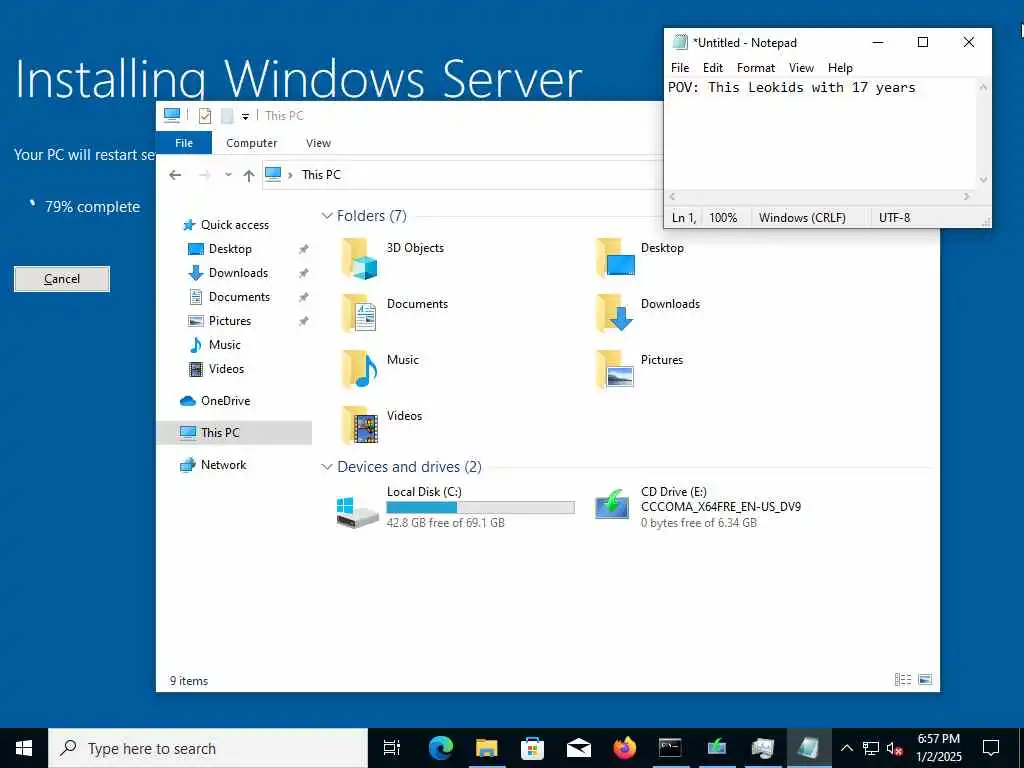The image size is (1024, 768).
Task: Click the Properties icon in quick access toolbar
Action: point(205,116)
